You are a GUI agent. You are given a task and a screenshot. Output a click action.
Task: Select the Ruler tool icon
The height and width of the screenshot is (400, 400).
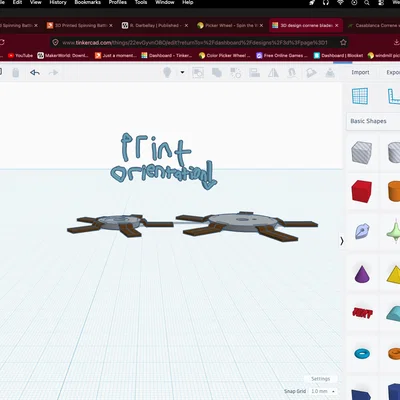[394, 96]
